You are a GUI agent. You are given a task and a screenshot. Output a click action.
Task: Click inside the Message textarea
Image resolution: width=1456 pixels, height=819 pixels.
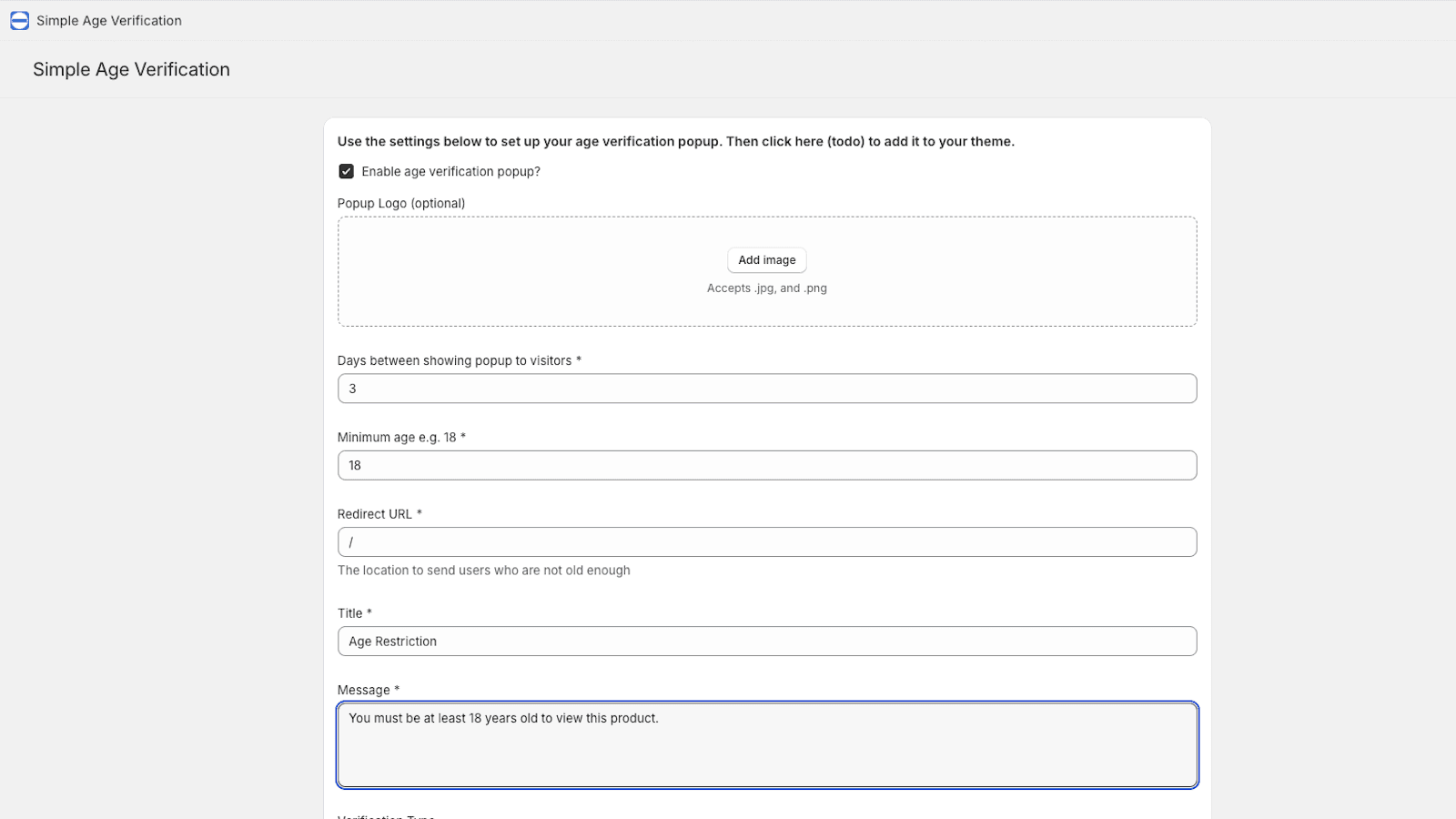pyautogui.click(x=767, y=744)
